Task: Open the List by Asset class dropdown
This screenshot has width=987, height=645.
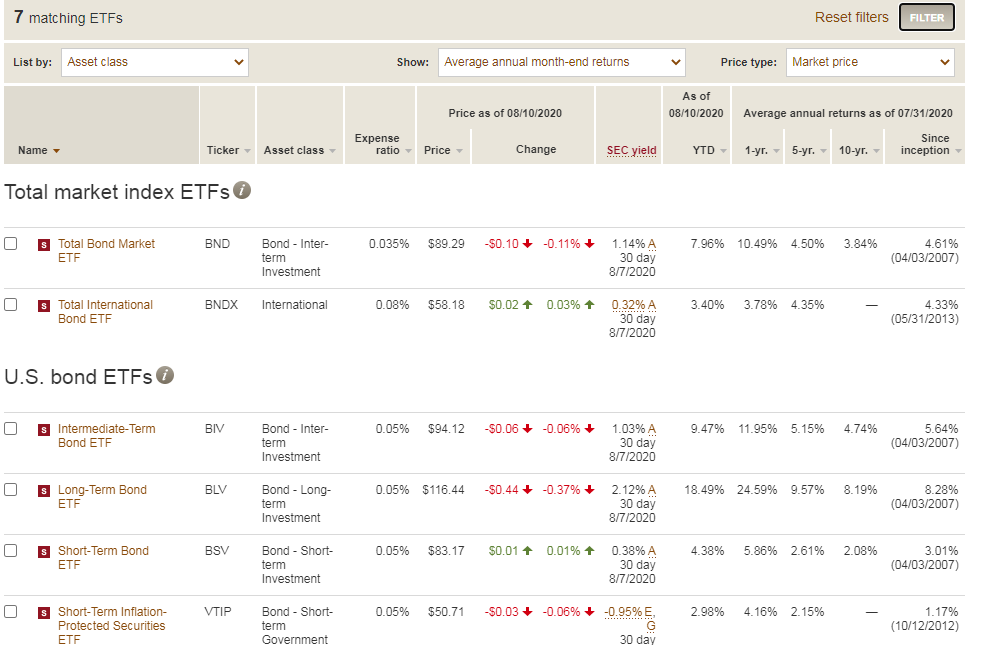Action: (155, 62)
